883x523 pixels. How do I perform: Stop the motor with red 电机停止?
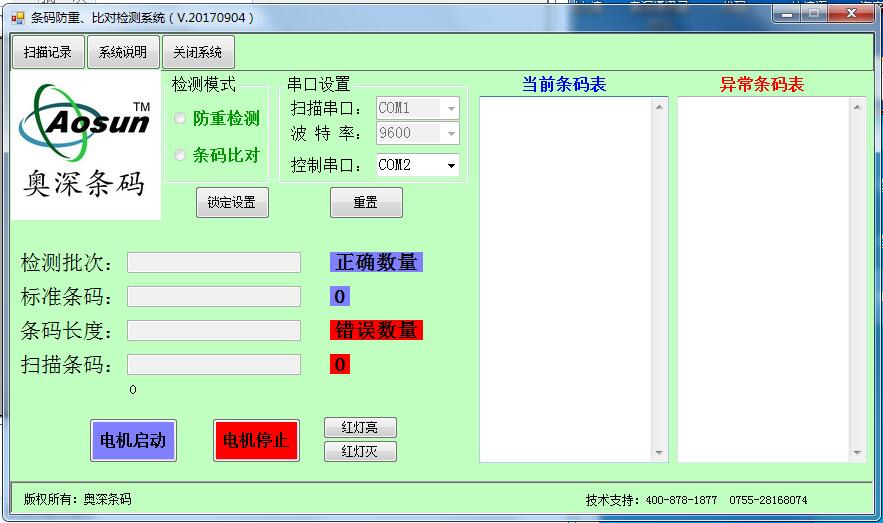(256, 440)
